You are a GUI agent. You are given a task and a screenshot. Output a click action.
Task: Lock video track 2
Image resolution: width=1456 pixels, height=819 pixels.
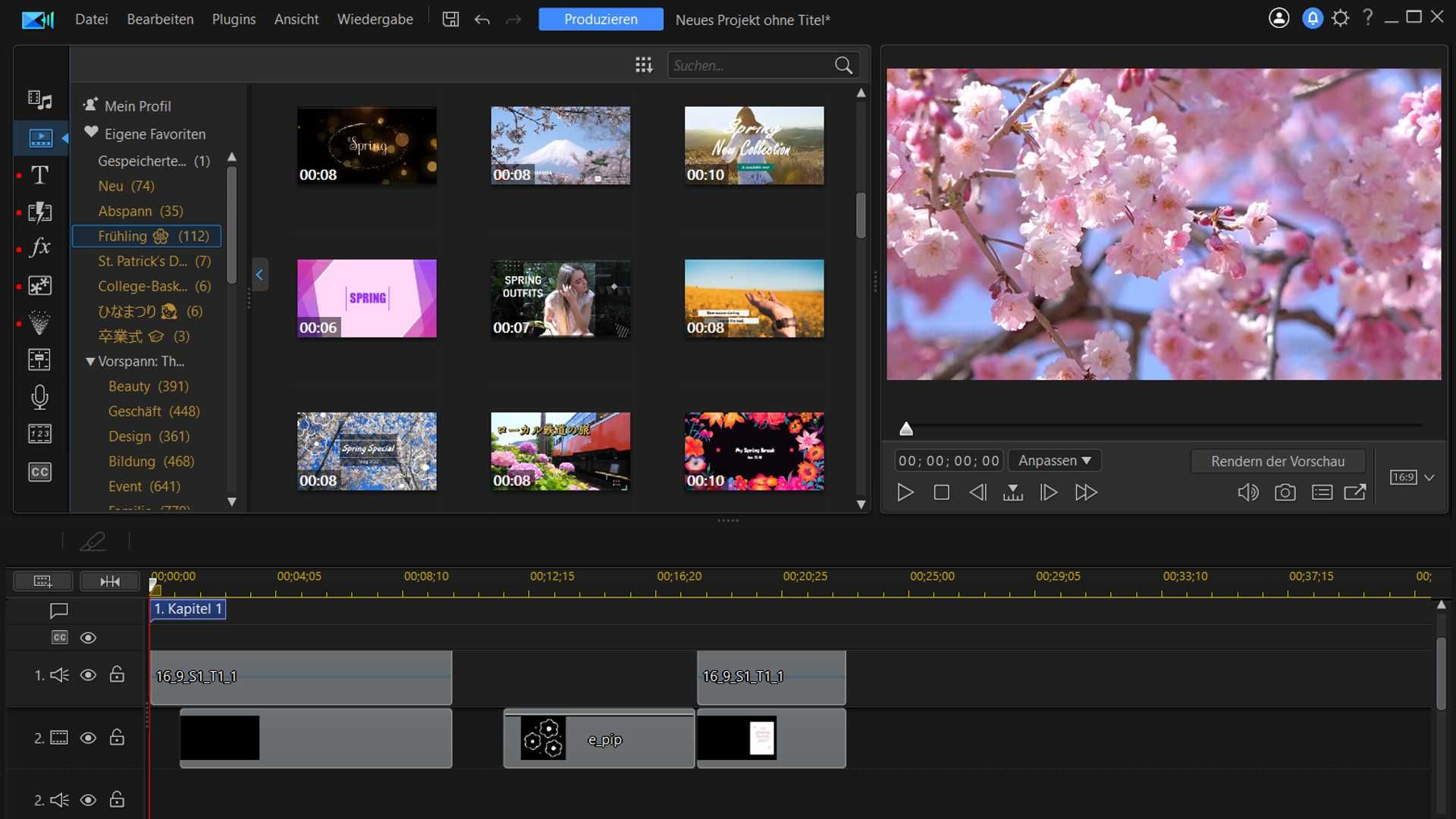click(x=117, y=737)
